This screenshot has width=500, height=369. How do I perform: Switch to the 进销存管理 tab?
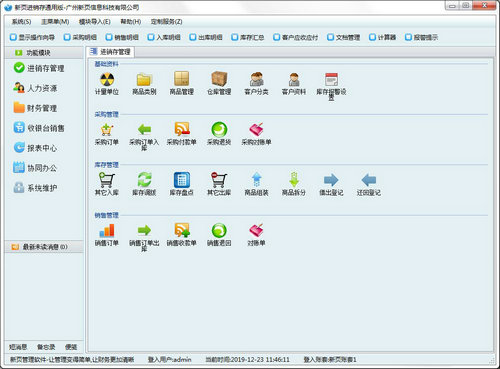110,52
